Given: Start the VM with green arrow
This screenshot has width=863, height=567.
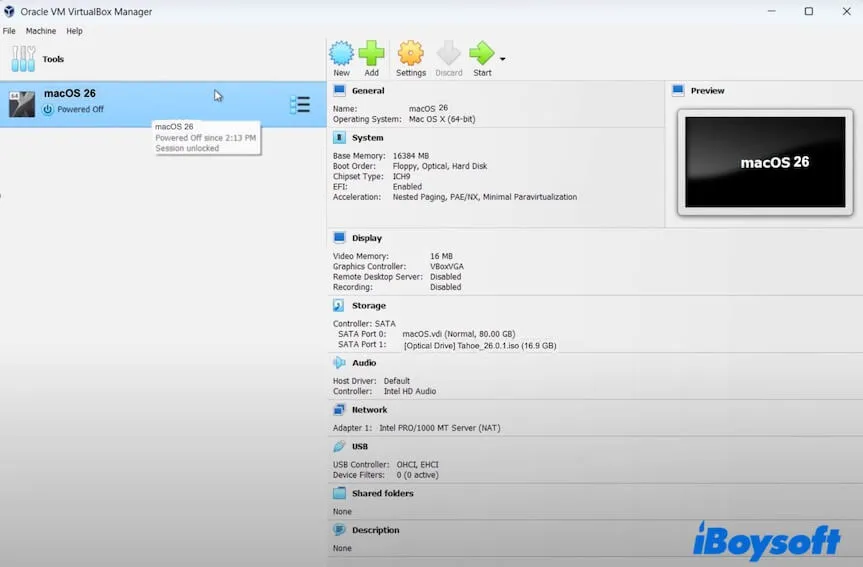Looking at the screenshot, I should [482, 55].
